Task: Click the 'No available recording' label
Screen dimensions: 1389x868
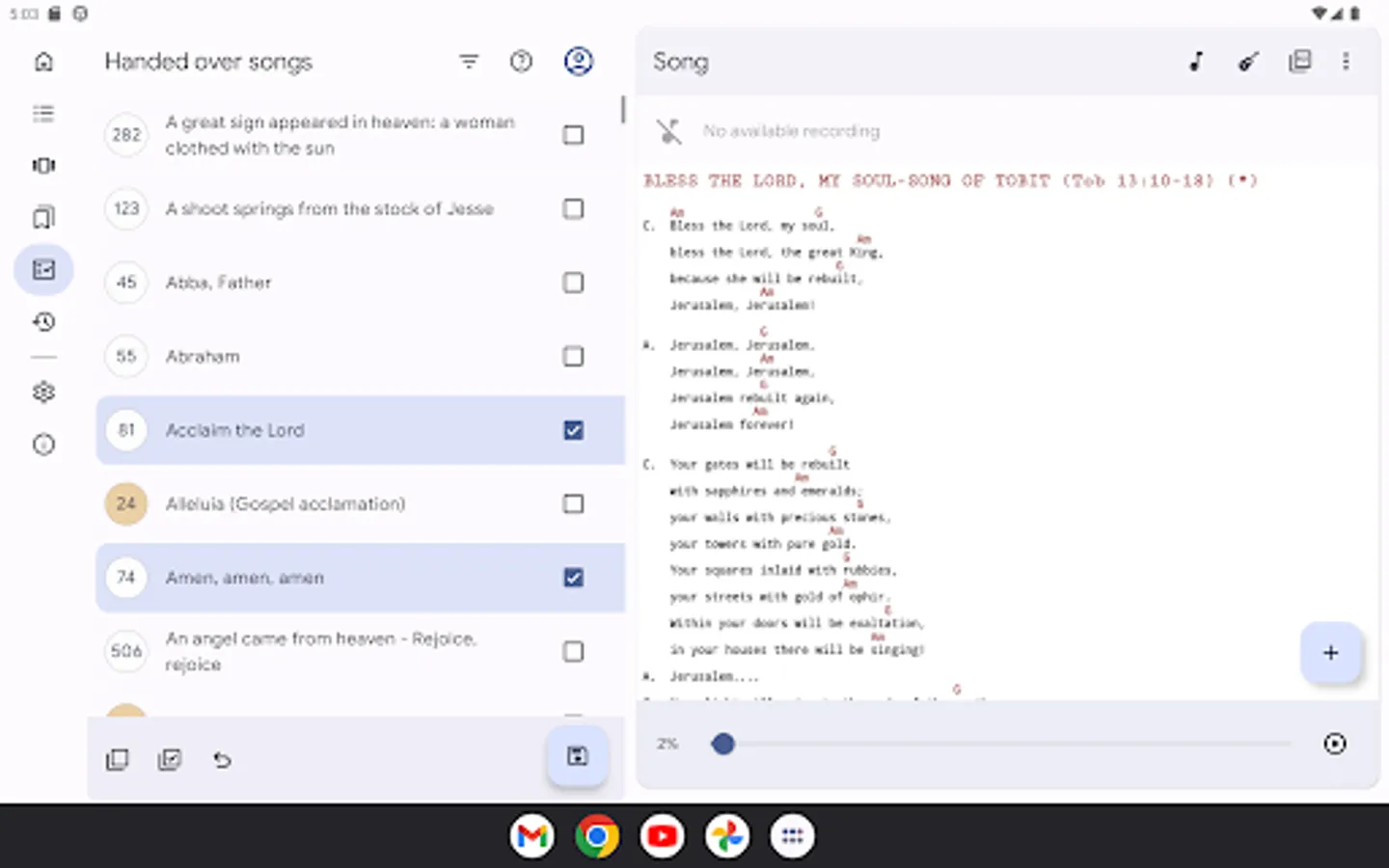Action: 791,131
